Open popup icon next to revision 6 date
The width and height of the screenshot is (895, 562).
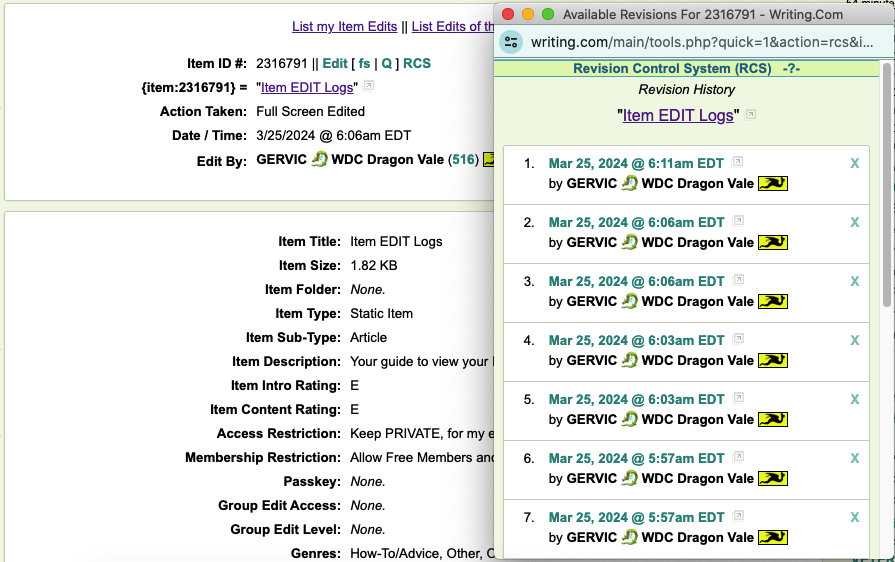(x=738, y=458)
